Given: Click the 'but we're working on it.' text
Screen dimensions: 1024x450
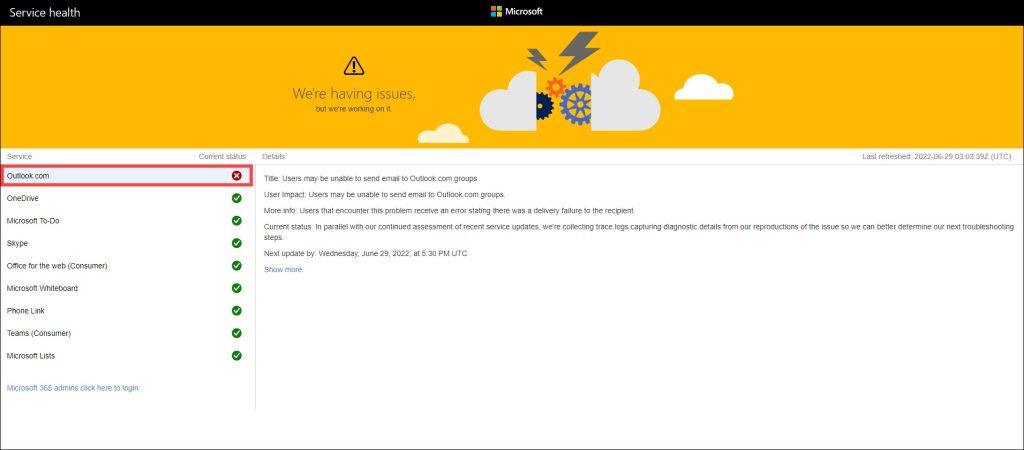Looking at the screenshot, I should point(354,109).
